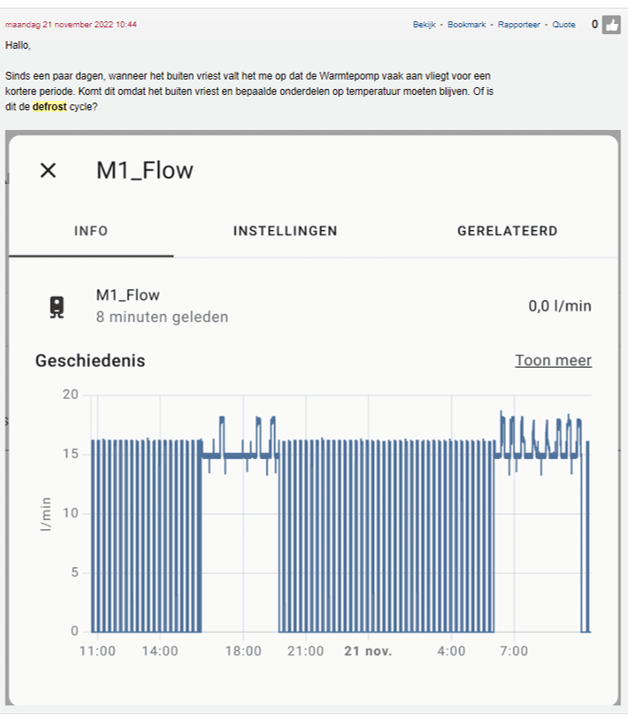The image size is (628, 720).
Task: Click the like count number
Action: [x=595, y=25]
